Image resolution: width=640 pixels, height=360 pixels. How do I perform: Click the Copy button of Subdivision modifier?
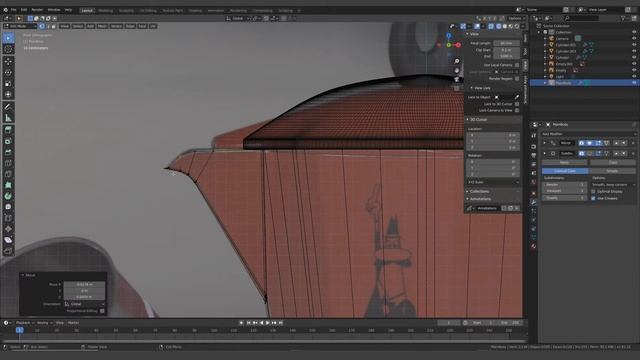coord(613,162)
